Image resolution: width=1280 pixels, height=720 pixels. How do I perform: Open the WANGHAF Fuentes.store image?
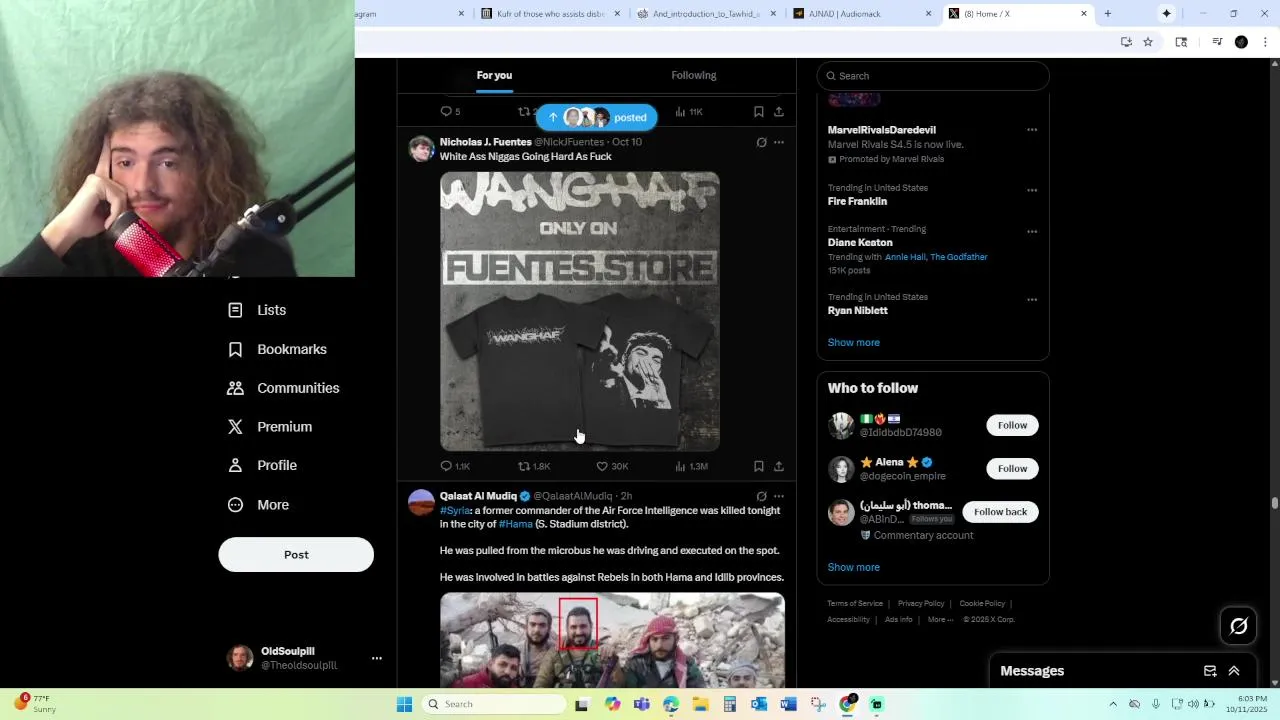[x=580, y=311]
